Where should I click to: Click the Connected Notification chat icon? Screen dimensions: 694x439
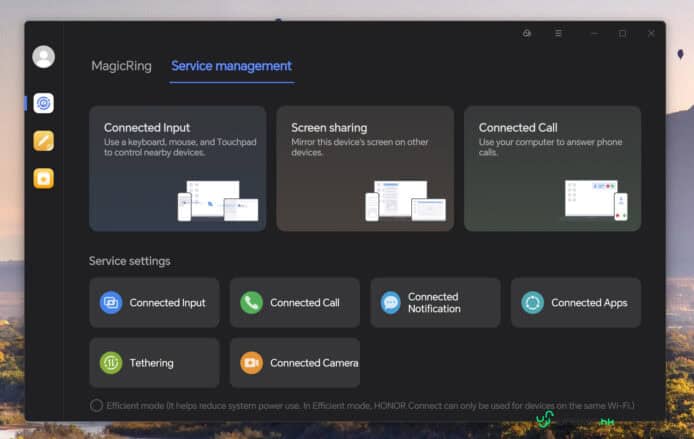click(391, 303)
